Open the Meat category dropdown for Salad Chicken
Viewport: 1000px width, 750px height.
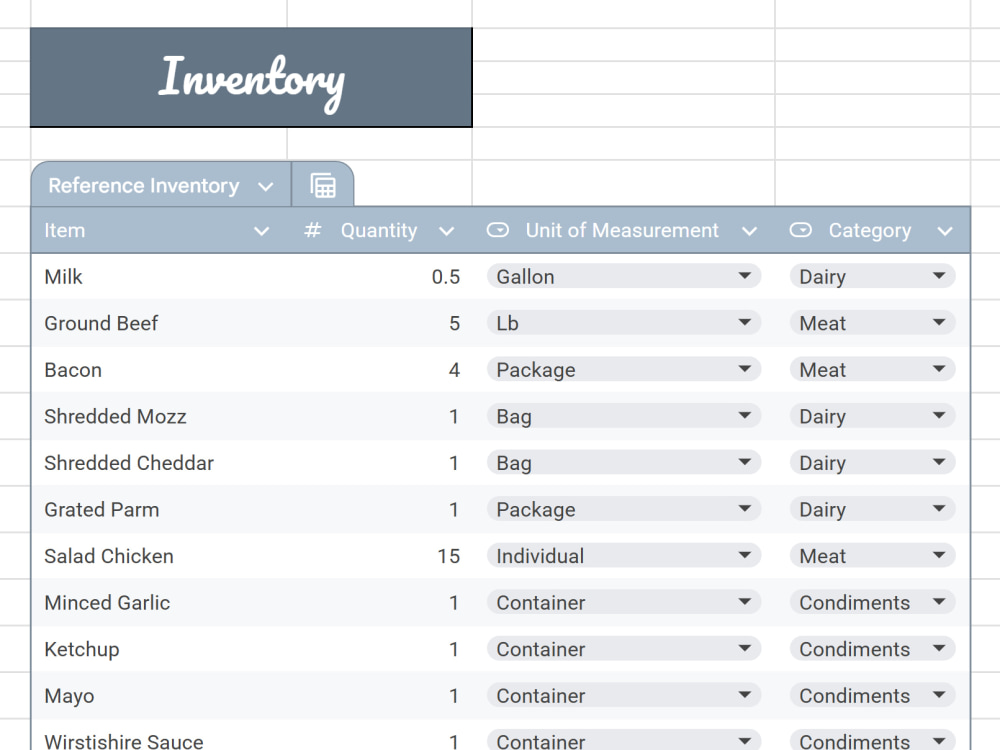click(872, 555)
